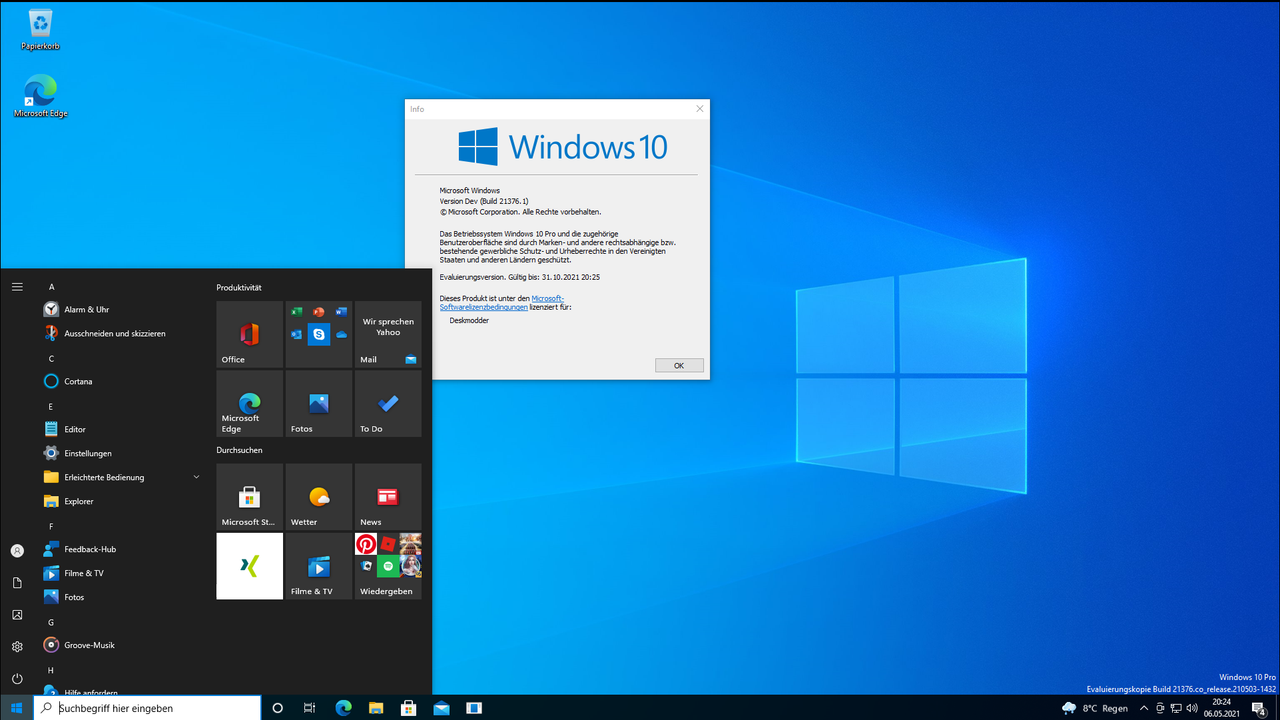Screen dimensions: 1280x720
Task: Open the Papierkorb desktop icon
Action: pyautogui.click(x=41, y=28)
